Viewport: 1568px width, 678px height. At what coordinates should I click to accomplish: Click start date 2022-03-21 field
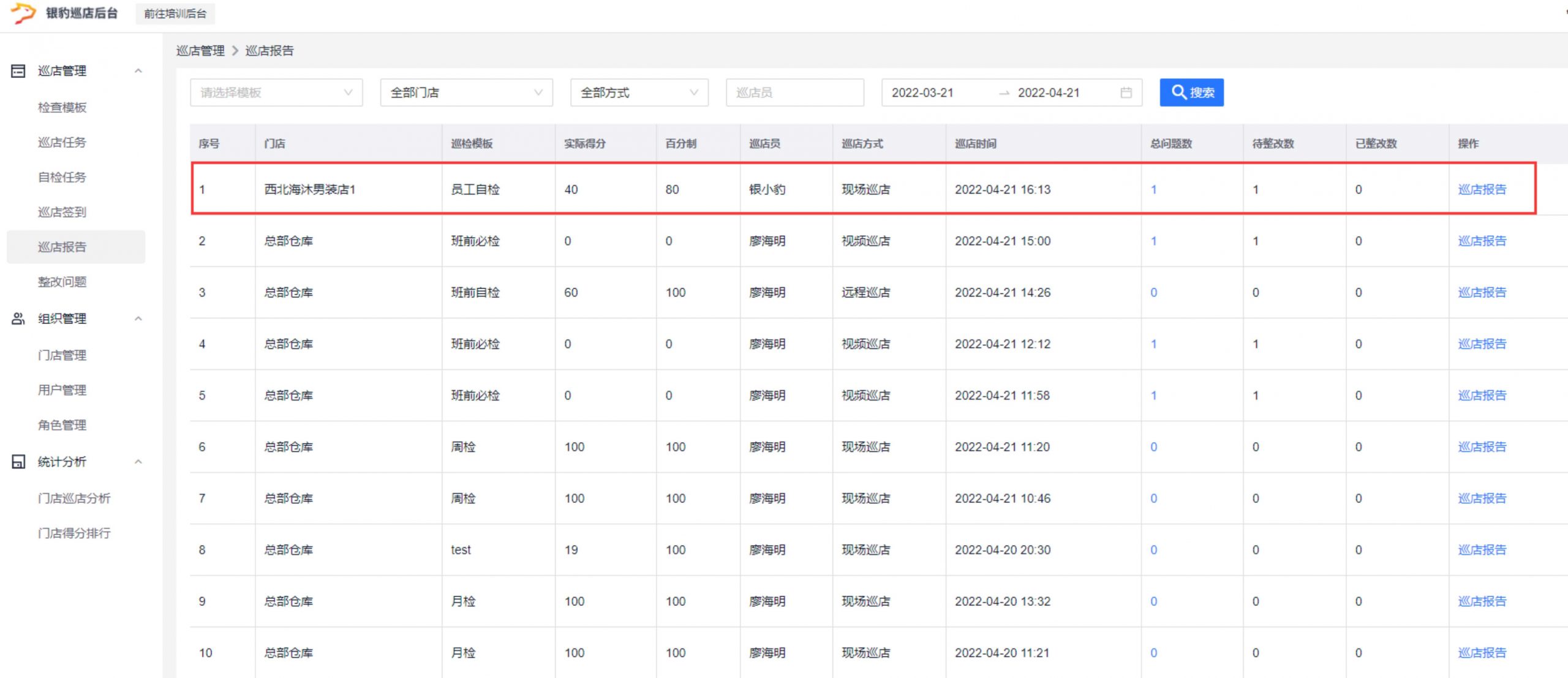click(922, 92)
